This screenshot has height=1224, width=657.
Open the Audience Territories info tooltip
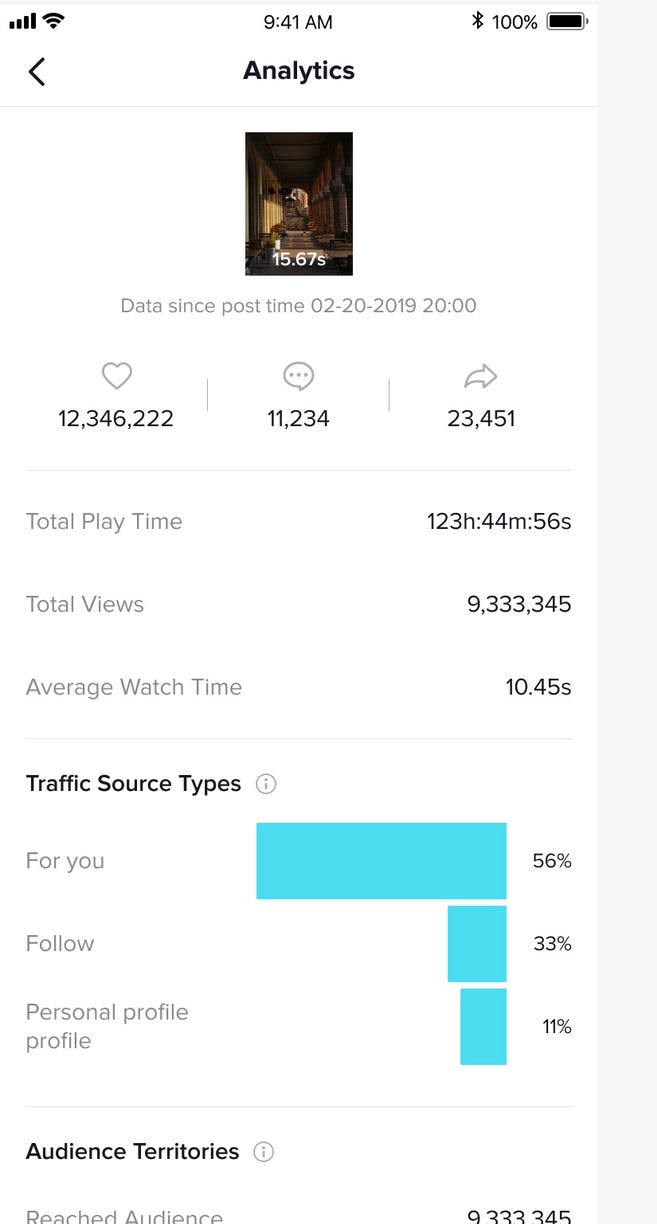pyautogui.click(x=262, y=1151)
